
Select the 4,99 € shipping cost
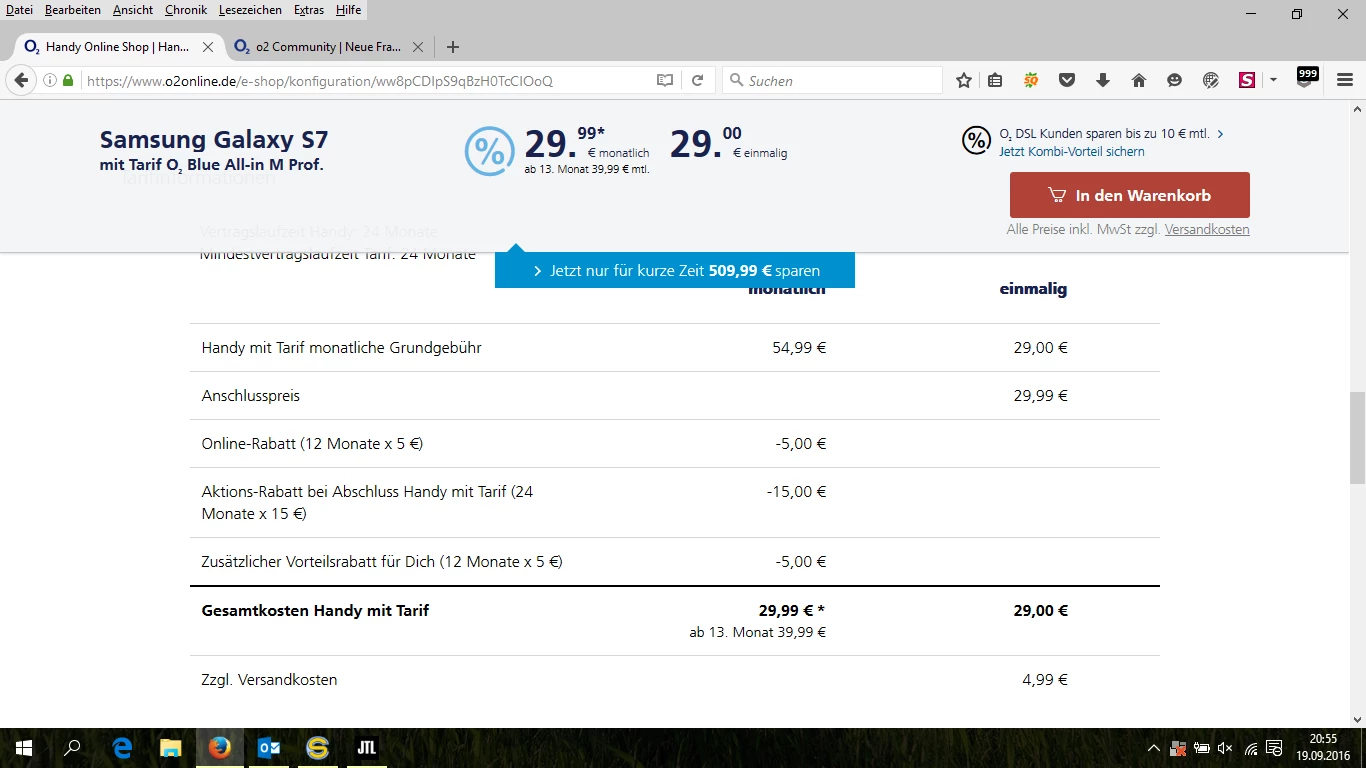pos(1045,680)
